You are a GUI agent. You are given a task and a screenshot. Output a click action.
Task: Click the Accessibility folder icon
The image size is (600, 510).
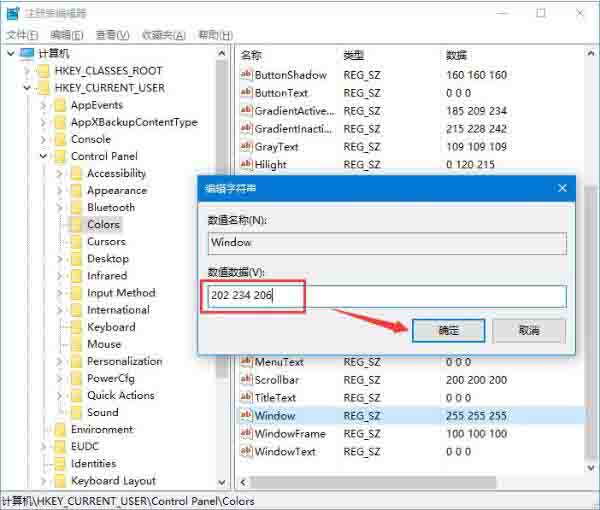[x=76, y=174]
